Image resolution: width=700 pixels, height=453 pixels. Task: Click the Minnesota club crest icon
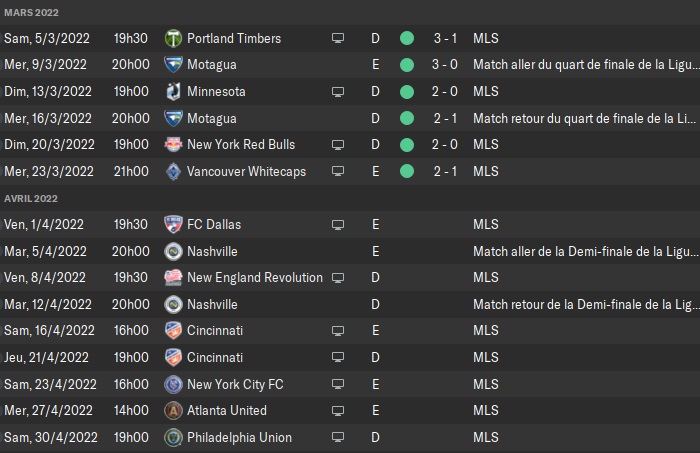pyautogui.click(x=173, y=91)
